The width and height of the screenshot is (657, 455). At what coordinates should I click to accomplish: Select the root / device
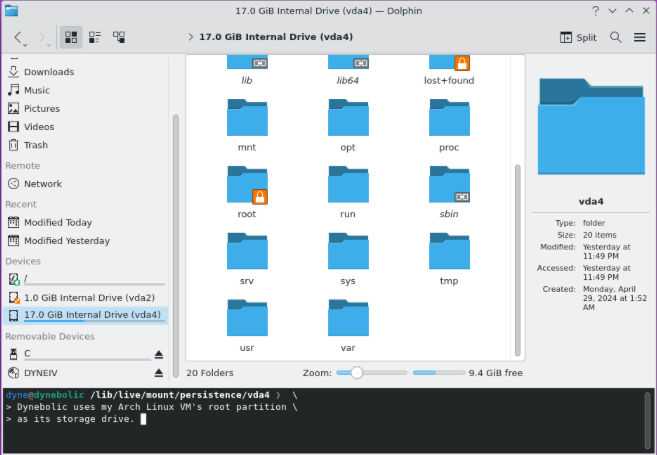tap(86, 279)
